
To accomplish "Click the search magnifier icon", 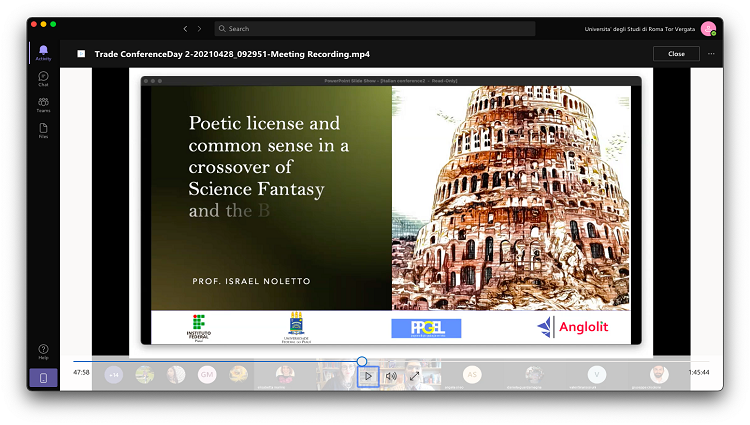I will (x=222, y=29).
